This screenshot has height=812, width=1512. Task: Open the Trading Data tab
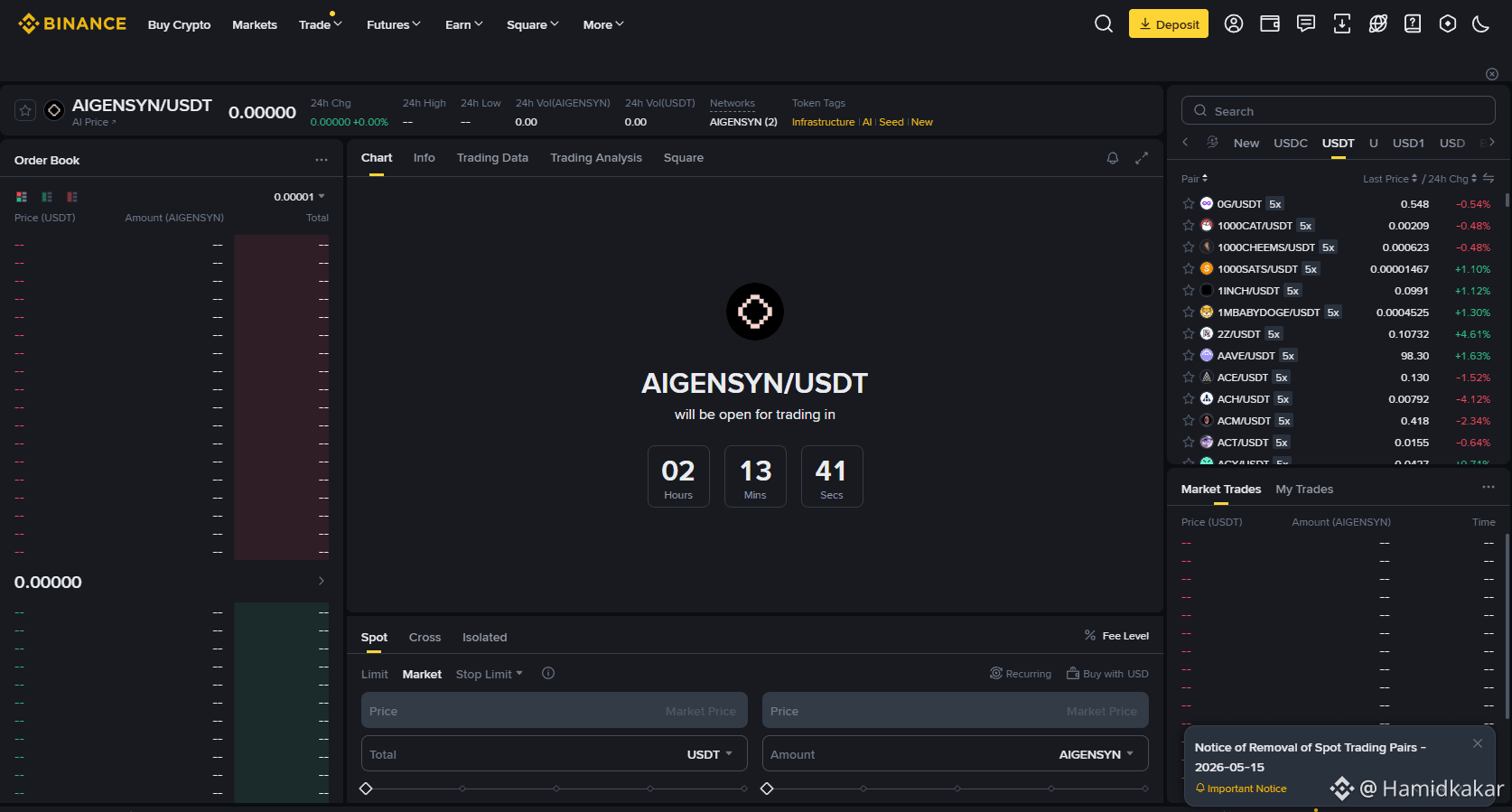[492, 158]
